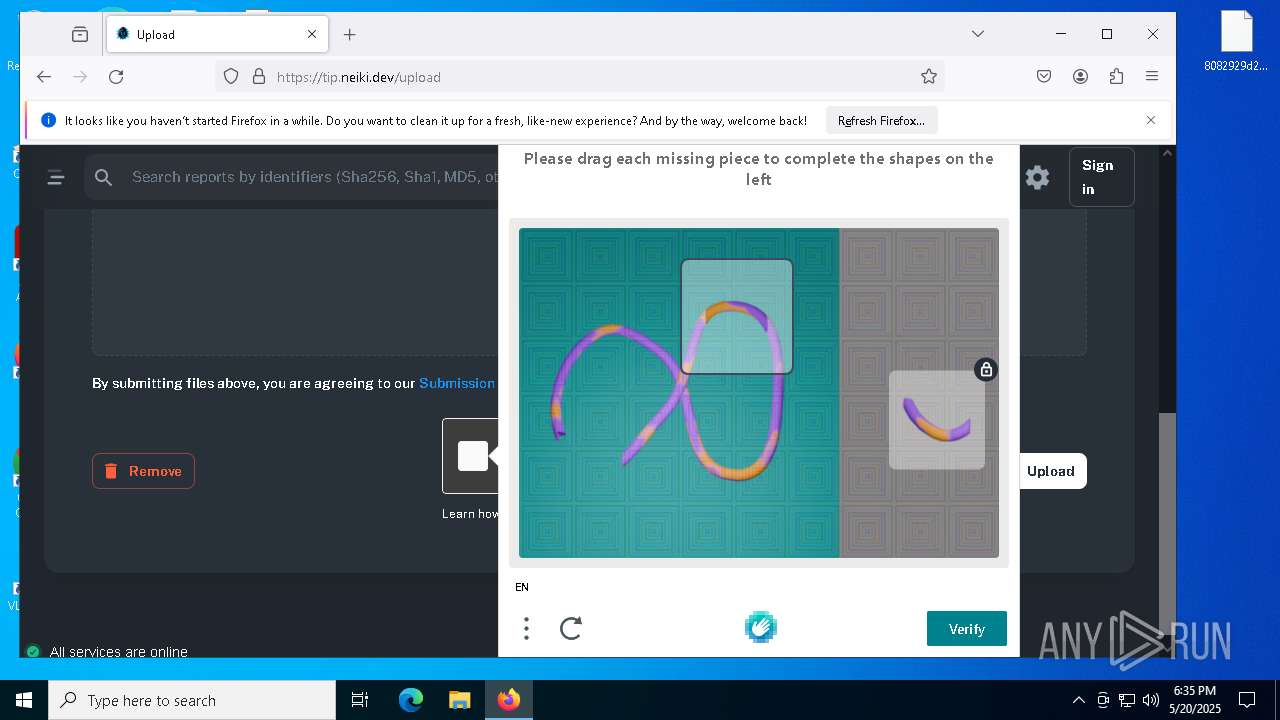Show hidden system tray icons

click(x=1078, y=700)
